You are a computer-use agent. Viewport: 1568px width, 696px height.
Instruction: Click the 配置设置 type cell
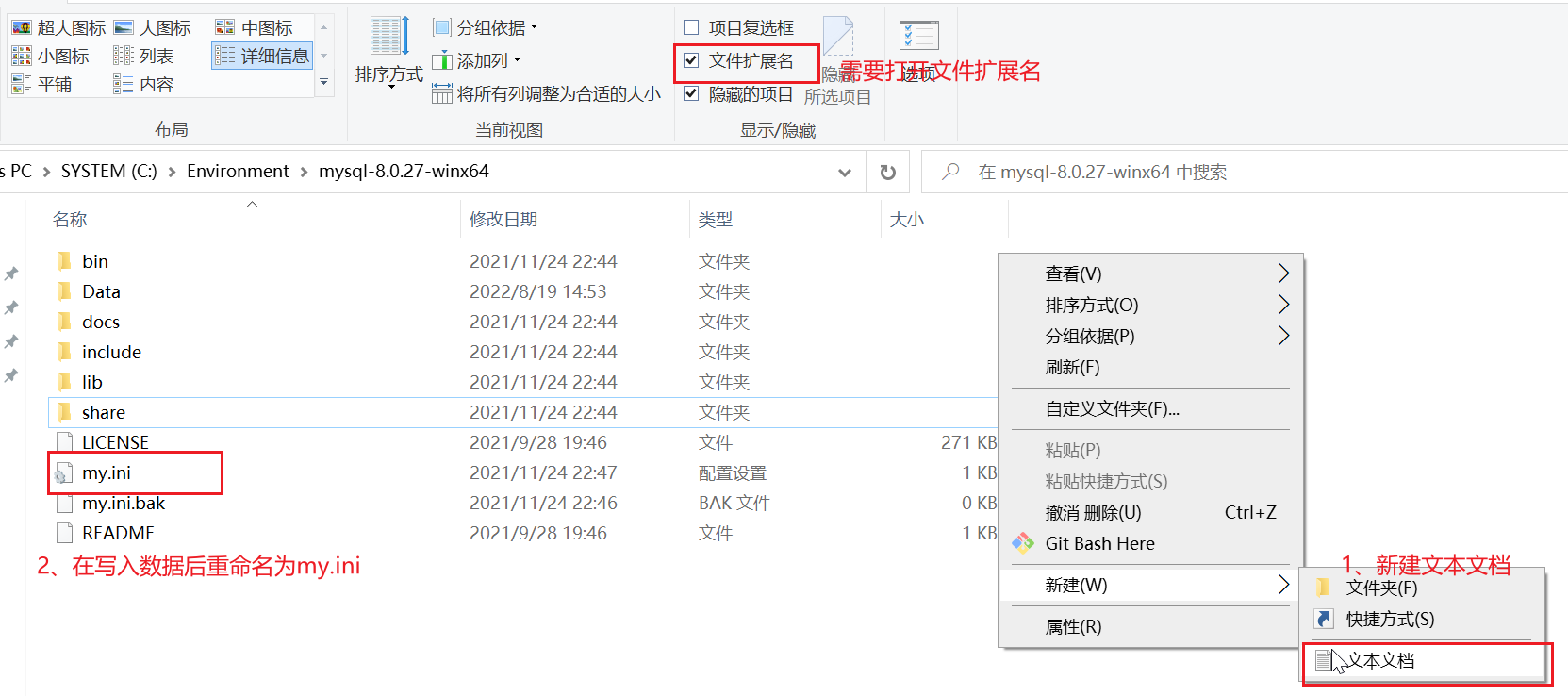(733, 472)
